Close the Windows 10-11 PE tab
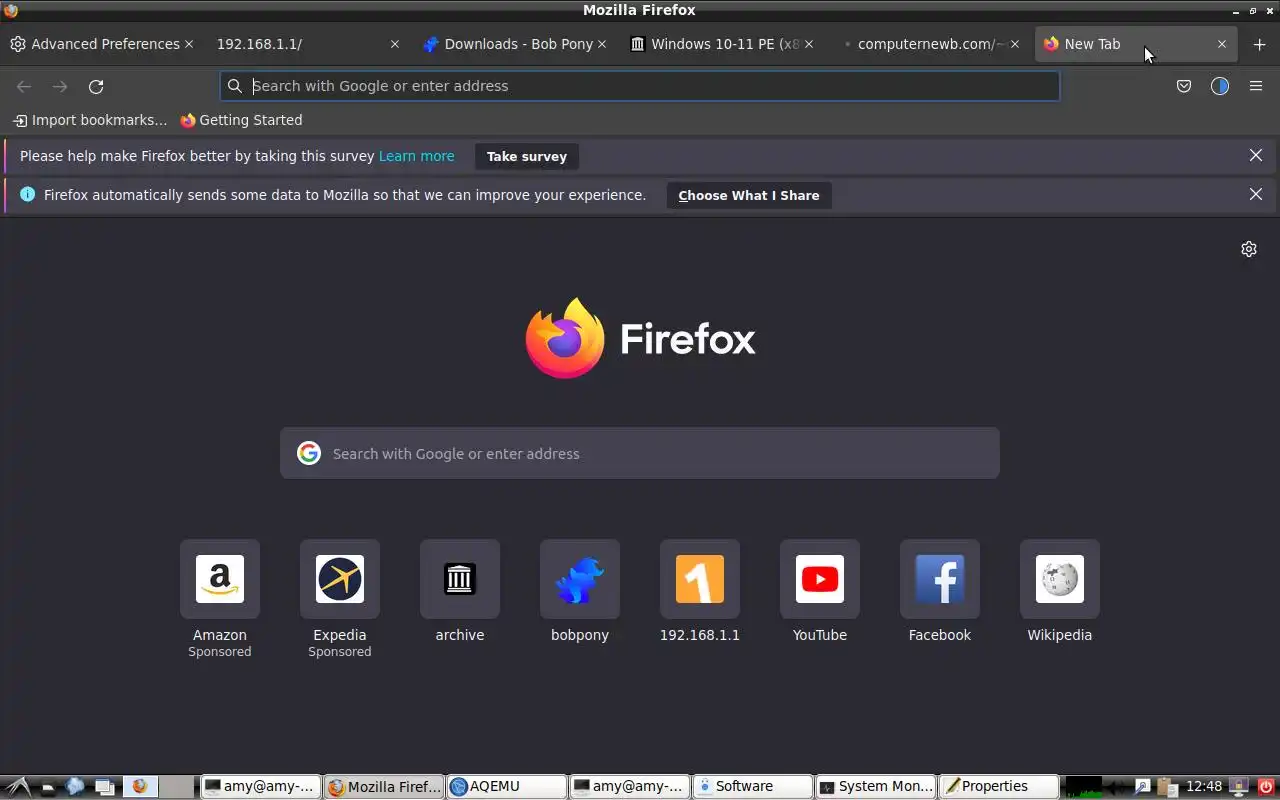Image resolution: width=1280 pixels, height=800 pixels. [808, 44]
